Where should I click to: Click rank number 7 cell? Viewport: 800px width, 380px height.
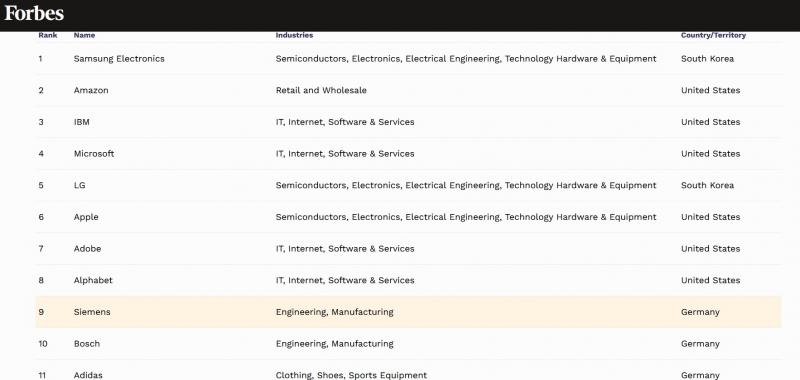[41, 248]
